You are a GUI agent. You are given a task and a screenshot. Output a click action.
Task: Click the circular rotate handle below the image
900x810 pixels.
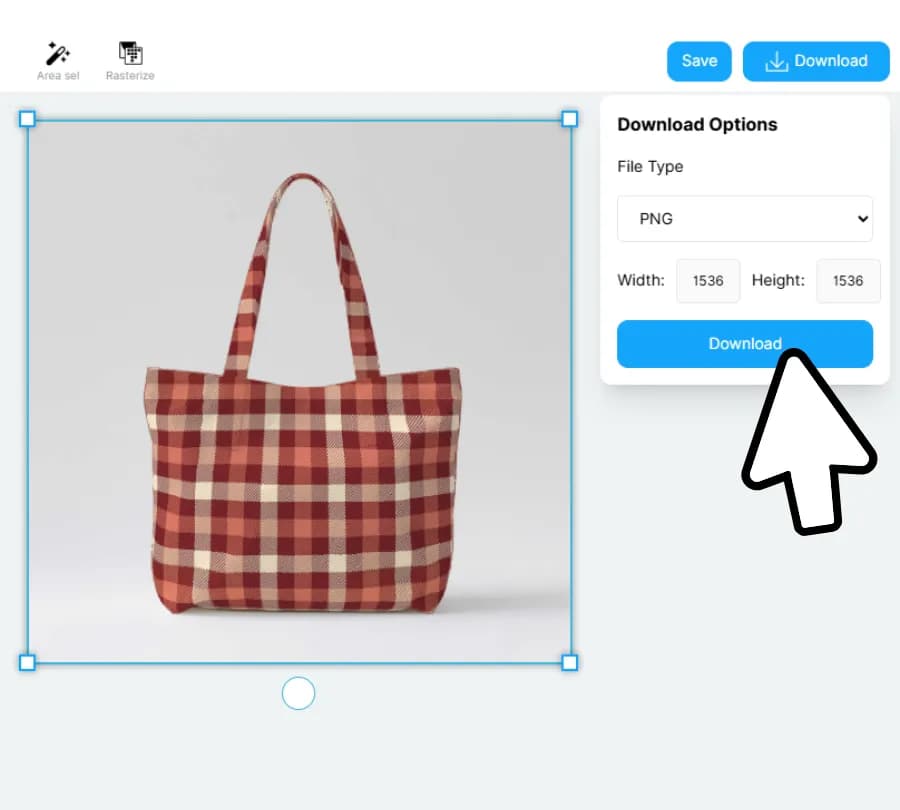[x=298, y=693]
